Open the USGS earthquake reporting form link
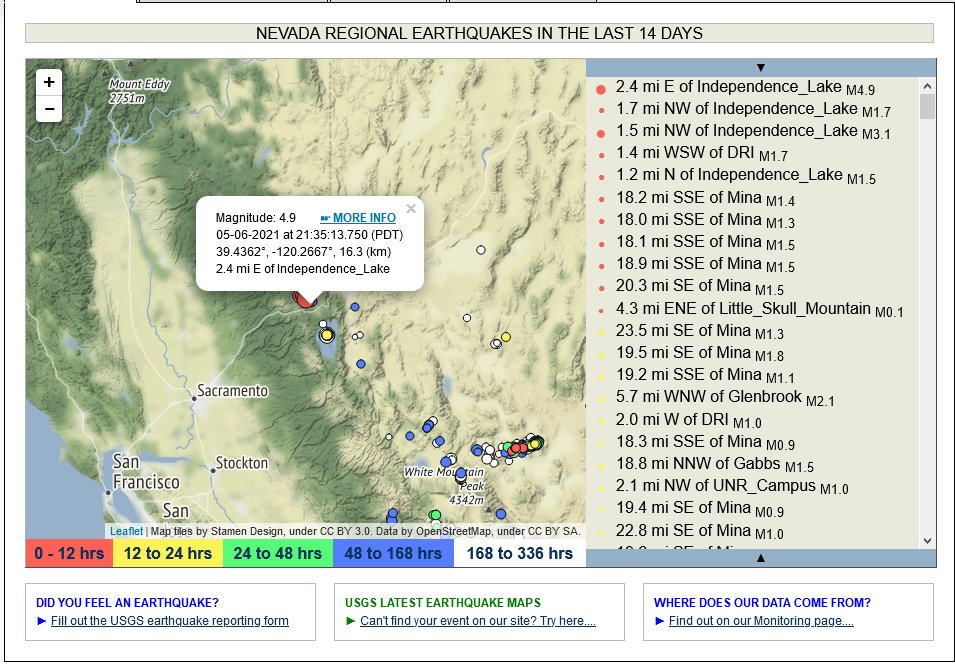 (x=170, y=621)
